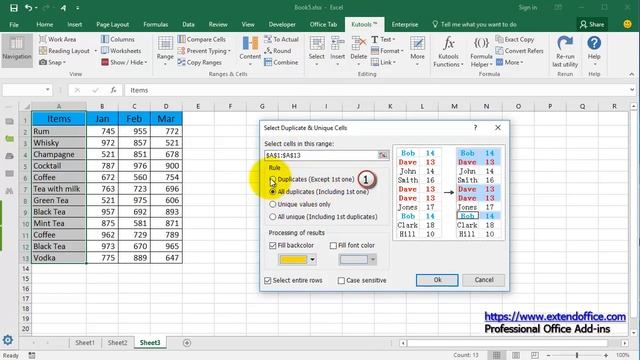Click Re-run last utility
Image resolution: width=640 pixels, height=360 pixels.
click(x=565, y=51)
